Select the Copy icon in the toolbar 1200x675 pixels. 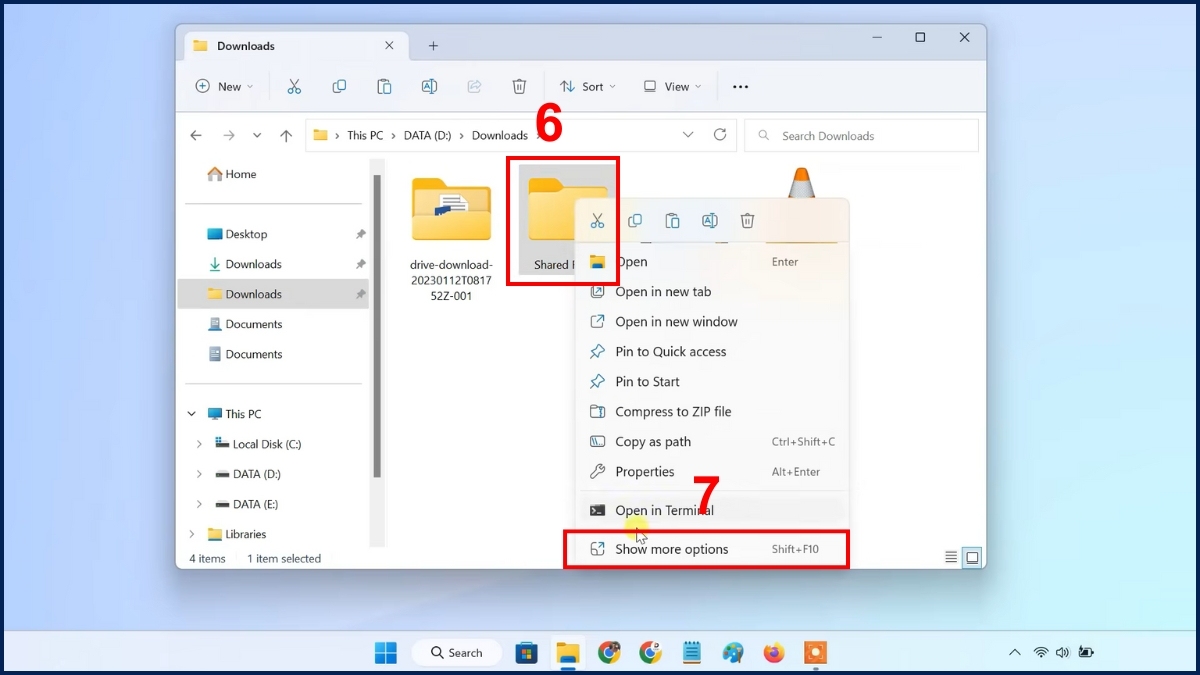pyautogui.click(x=339, y=86)
